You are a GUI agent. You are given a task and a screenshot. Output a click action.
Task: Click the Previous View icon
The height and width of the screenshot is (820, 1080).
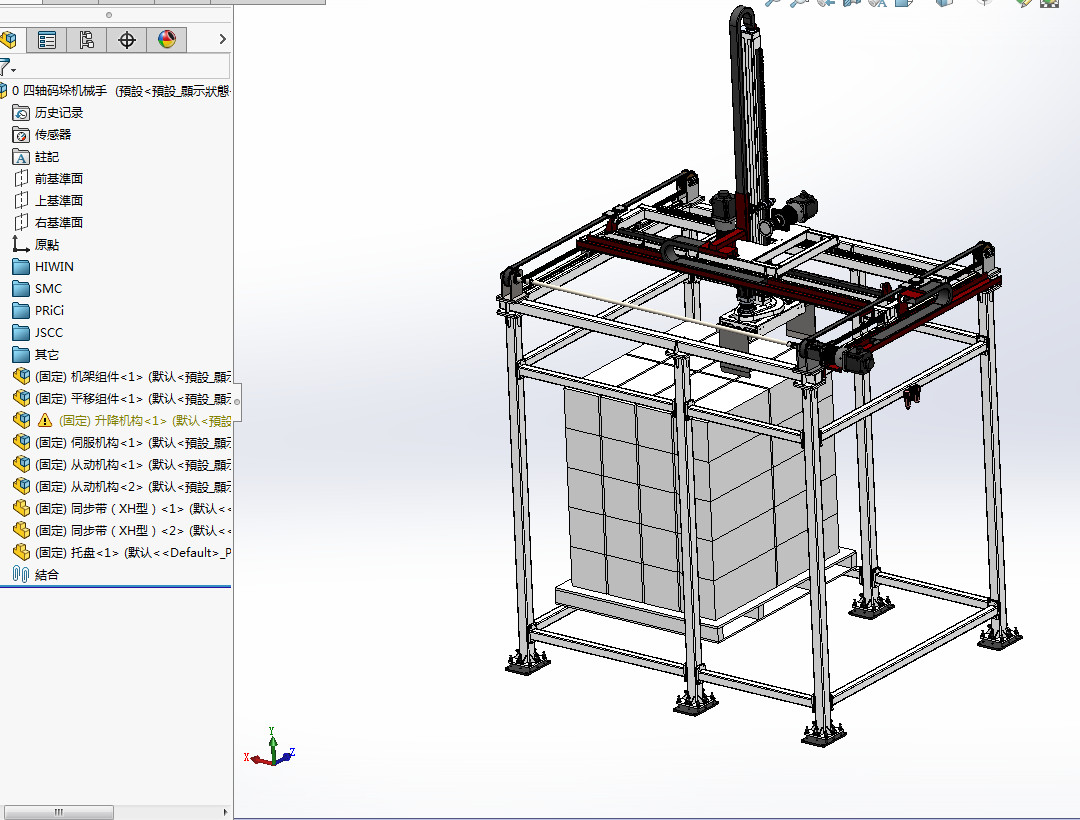point(826,5)
